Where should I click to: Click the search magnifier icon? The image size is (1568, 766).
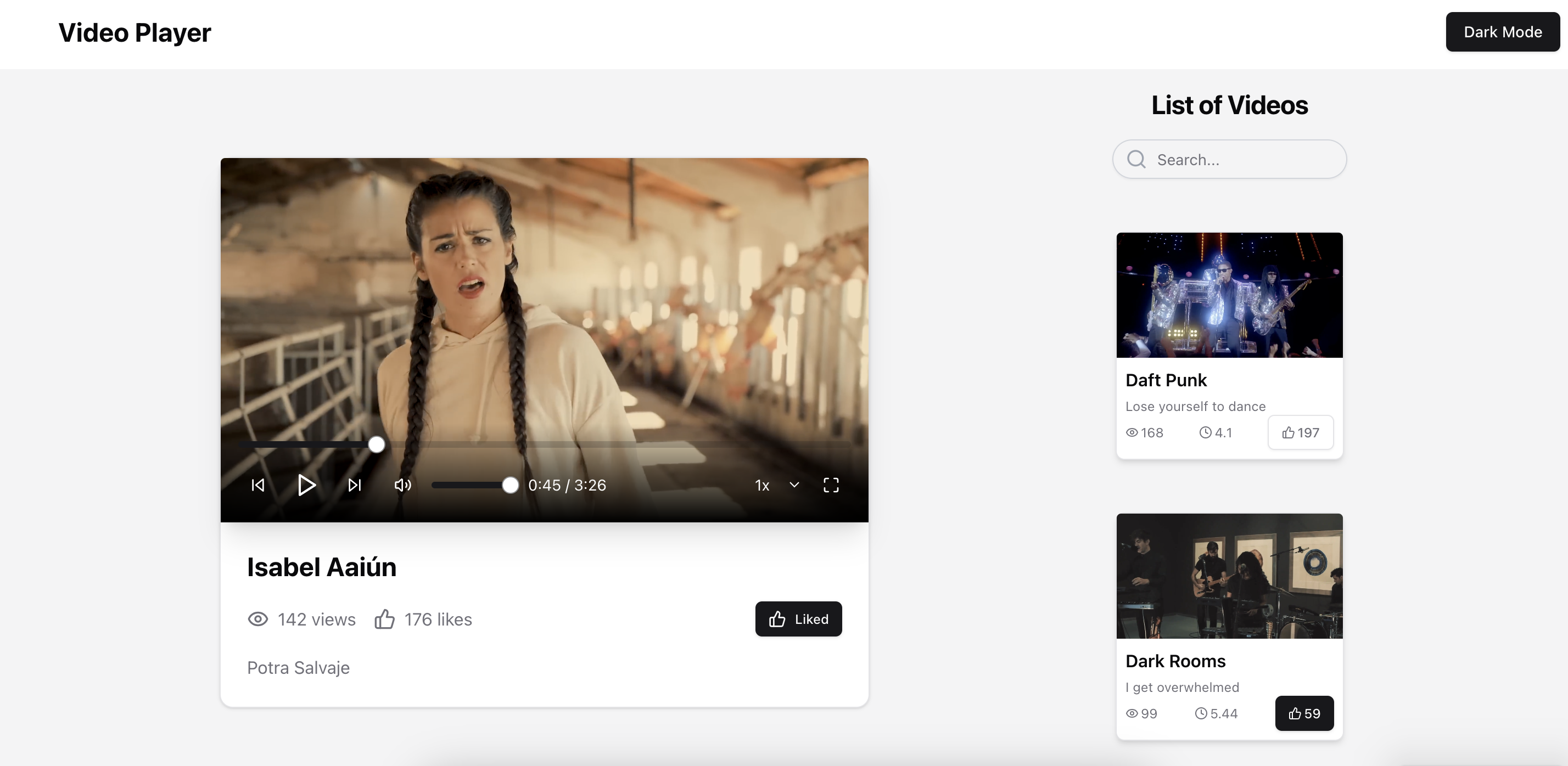[1136, 160]
